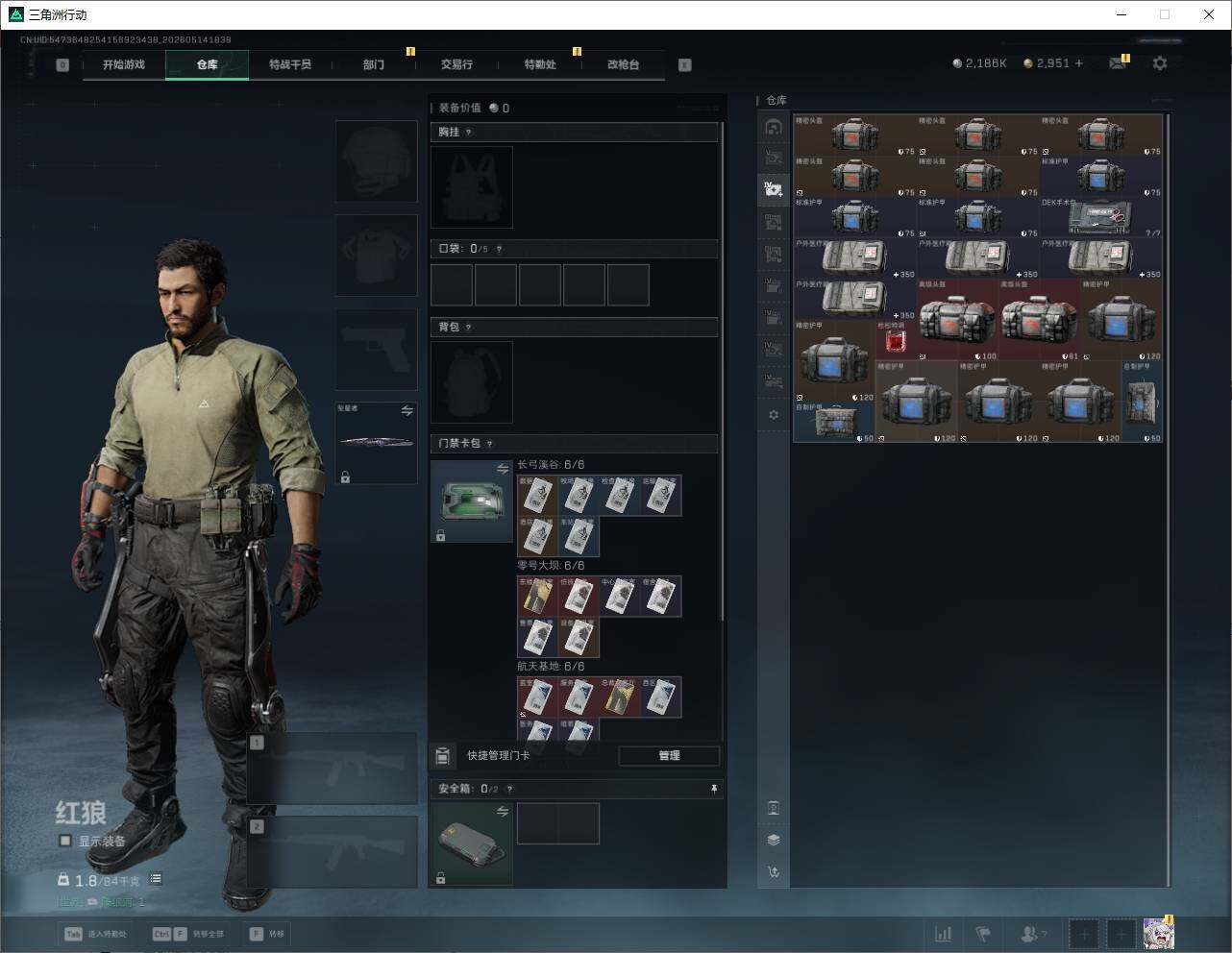Swap the keycard case
The width and height of the screenshot is (1232, 953).
[x=503, y=469]
